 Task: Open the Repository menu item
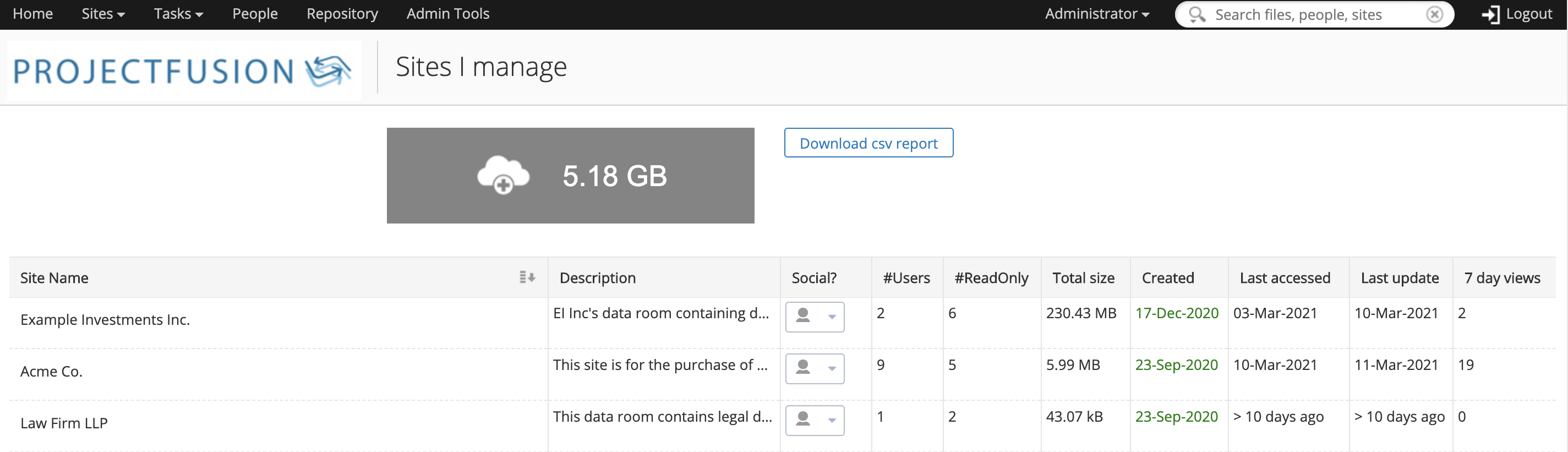click(342, 14)
